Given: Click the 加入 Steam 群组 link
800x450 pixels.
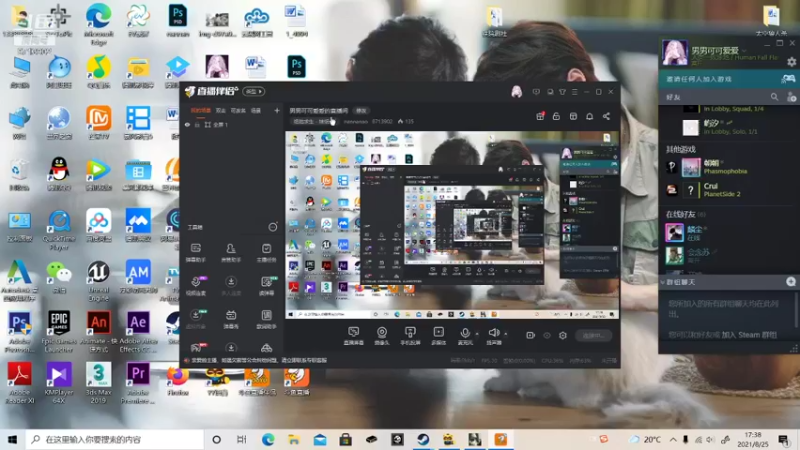Looking at the screenshot, I should coord(751,335).
